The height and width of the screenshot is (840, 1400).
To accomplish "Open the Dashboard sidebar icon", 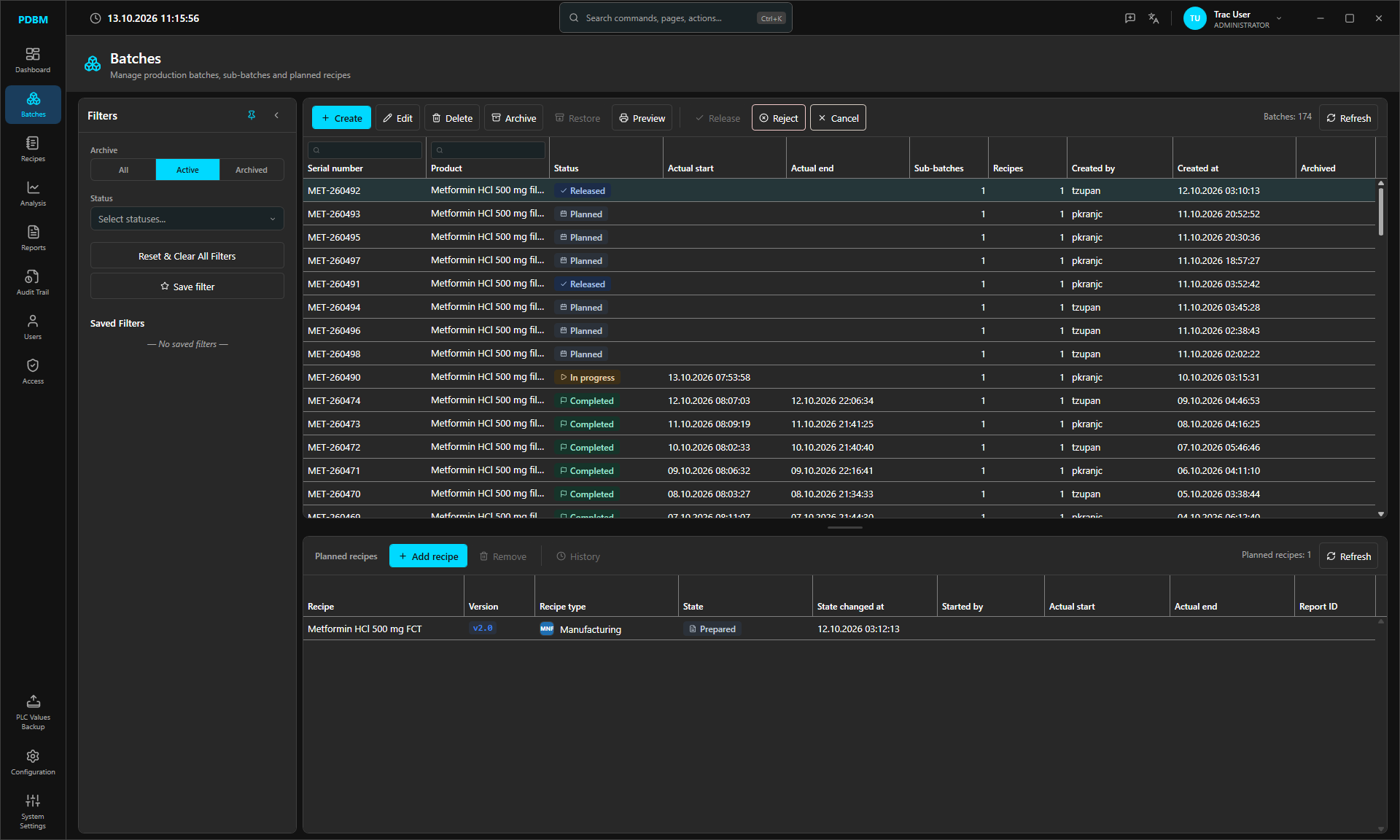I will 33,60.
